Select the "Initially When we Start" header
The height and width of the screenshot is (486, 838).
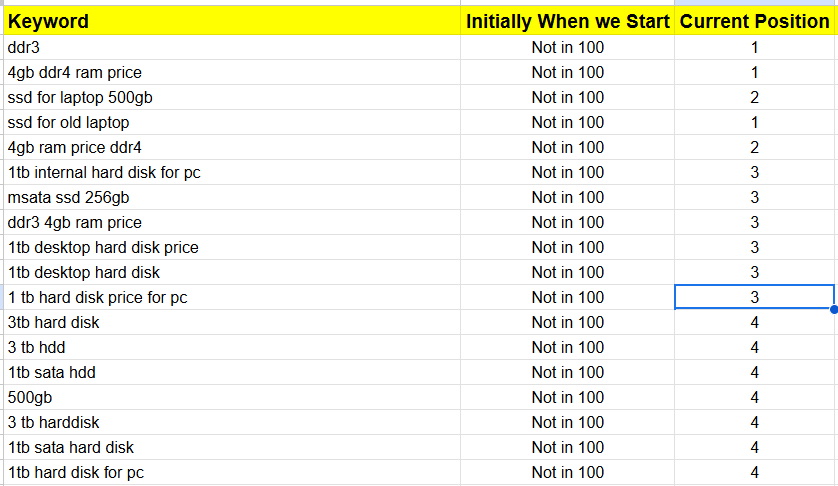[x=567, y=21]
